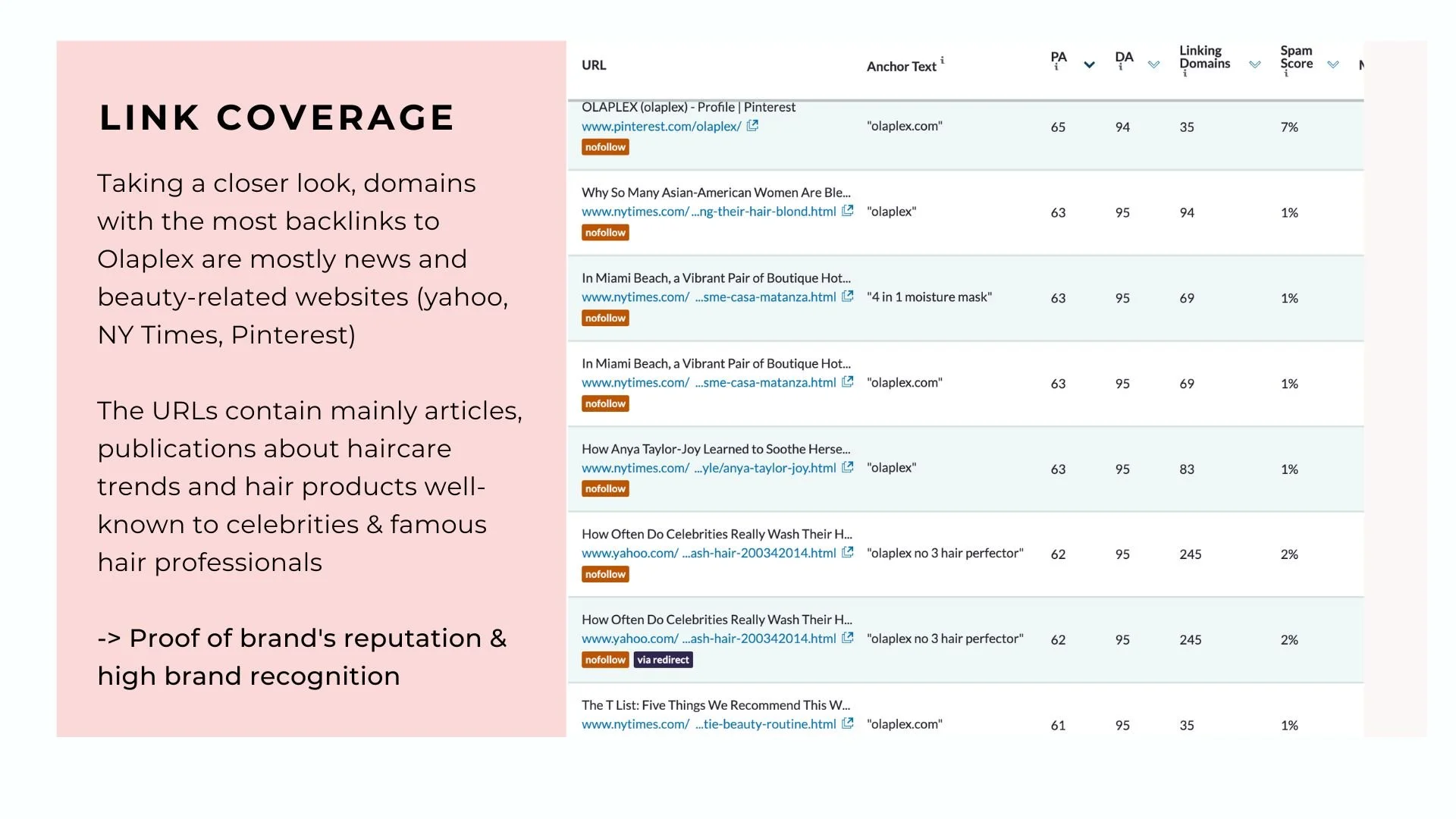The image size is (1456, 819).
Task: Click external link icon for blond hair article
Action: 848,211
